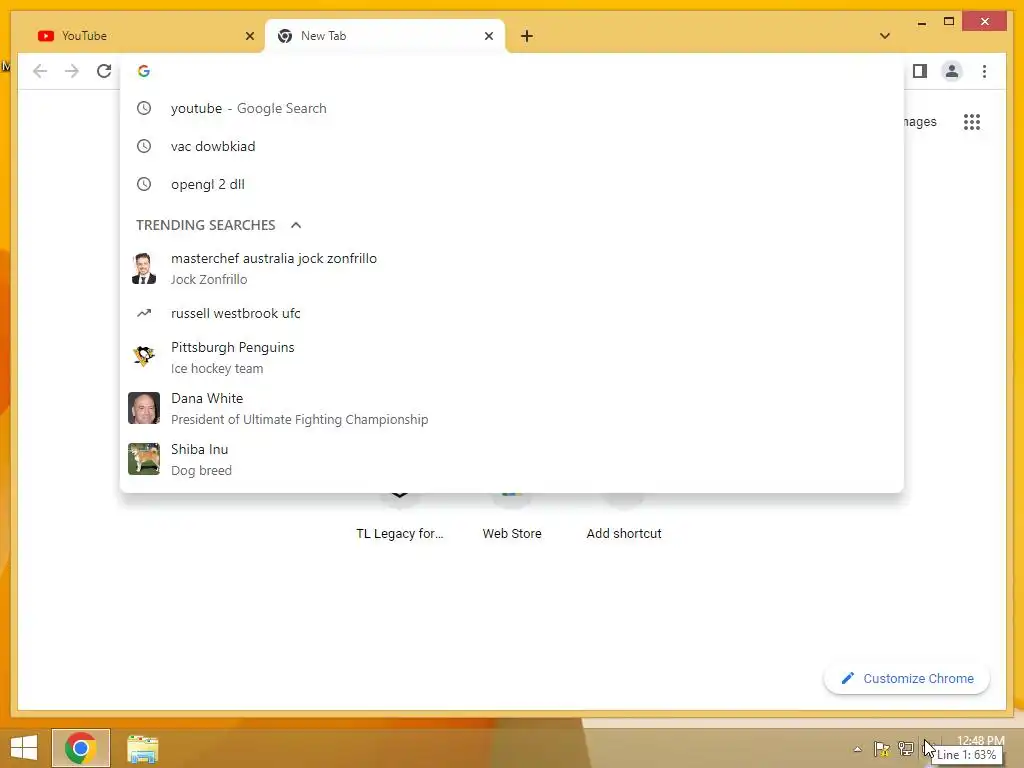Viewport: 1024px width, 768px height.
Task: Open the Images link at top right
Action: [x=920, y=121]
